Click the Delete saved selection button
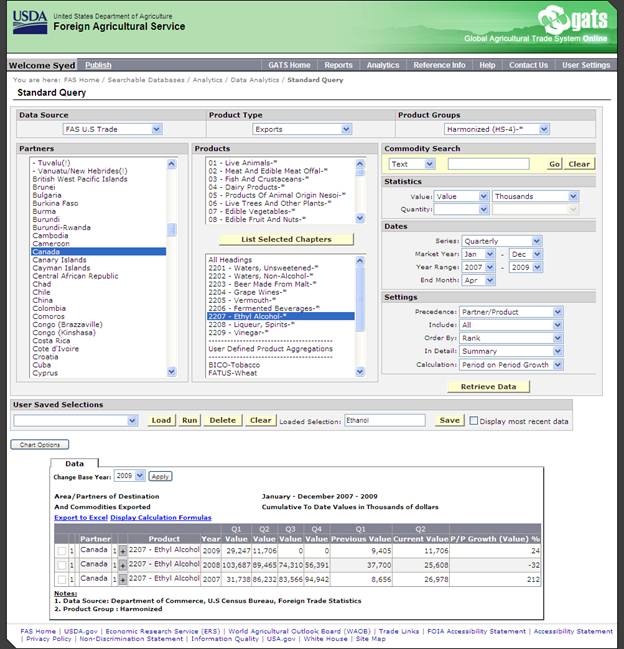The image size is (624, 649). point(223,420)
